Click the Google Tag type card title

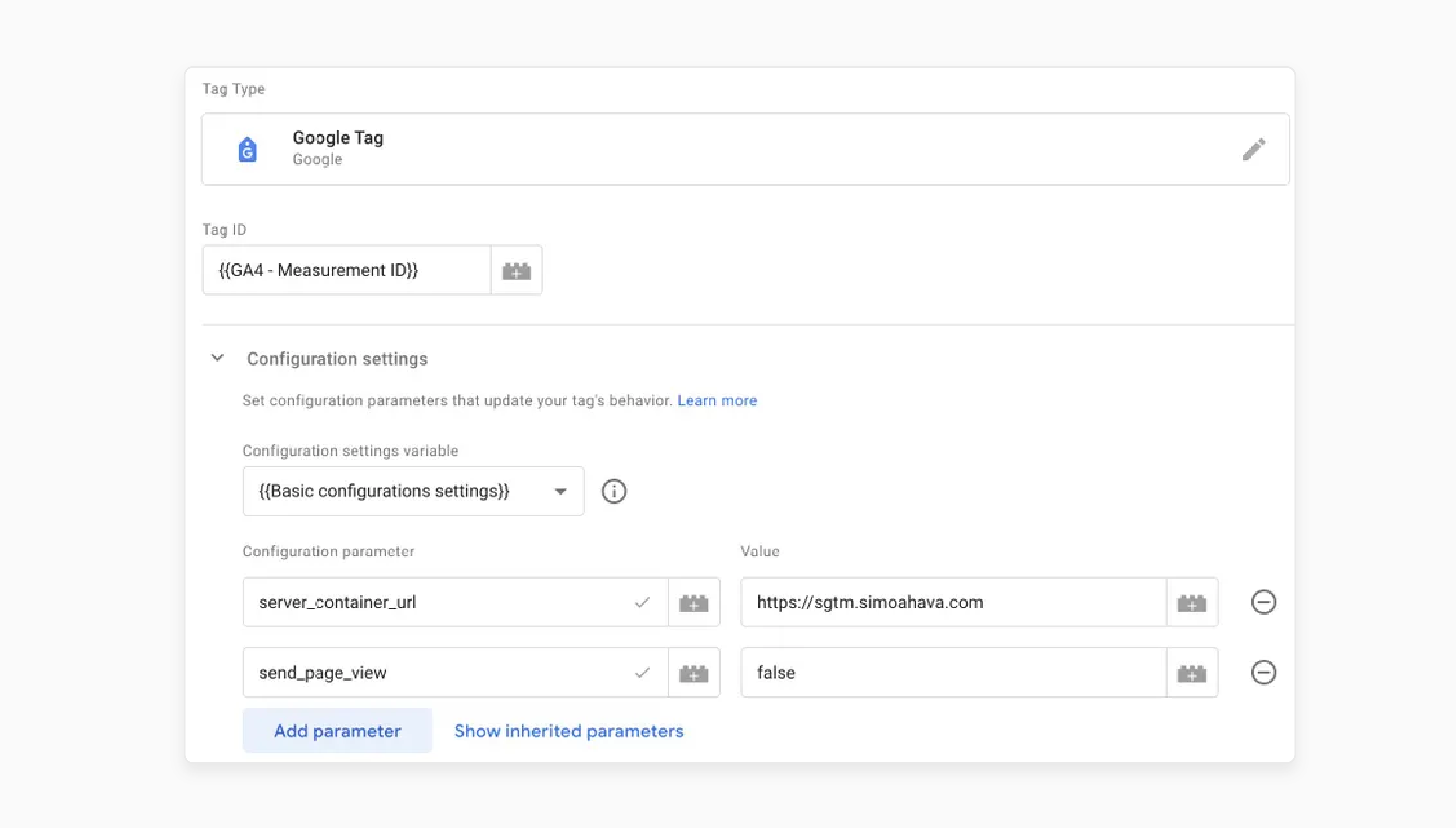click(x=338, y=138)
